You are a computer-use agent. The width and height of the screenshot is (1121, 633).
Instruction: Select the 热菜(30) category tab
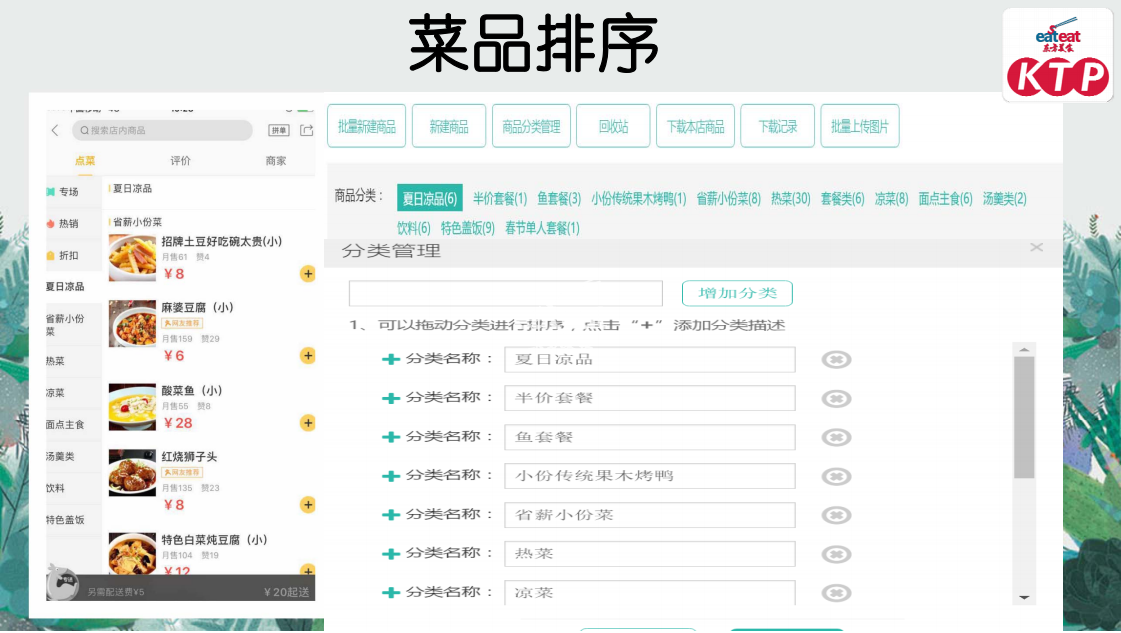point(790,199)
